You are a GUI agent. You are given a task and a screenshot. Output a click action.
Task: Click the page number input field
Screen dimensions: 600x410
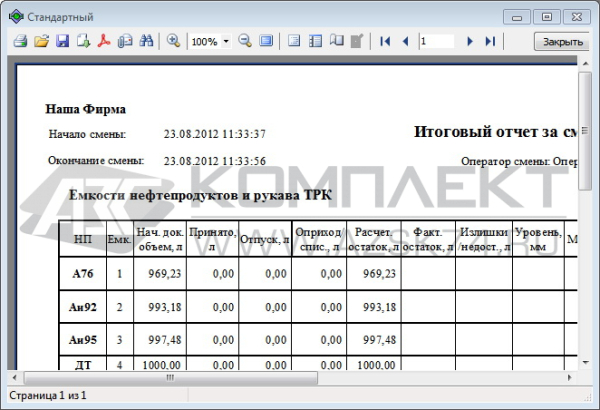(x=437, y=41)
